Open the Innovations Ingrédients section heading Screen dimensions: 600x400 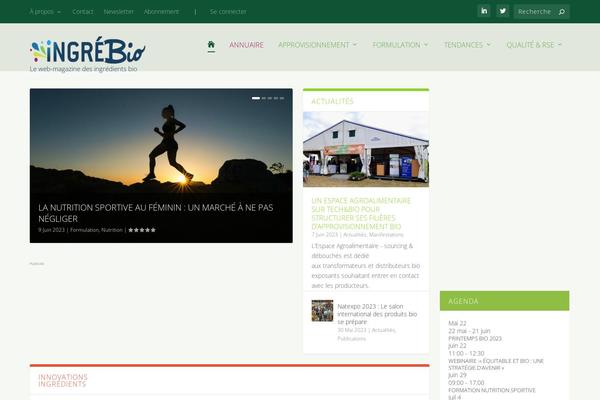click(x=63, y=380)
